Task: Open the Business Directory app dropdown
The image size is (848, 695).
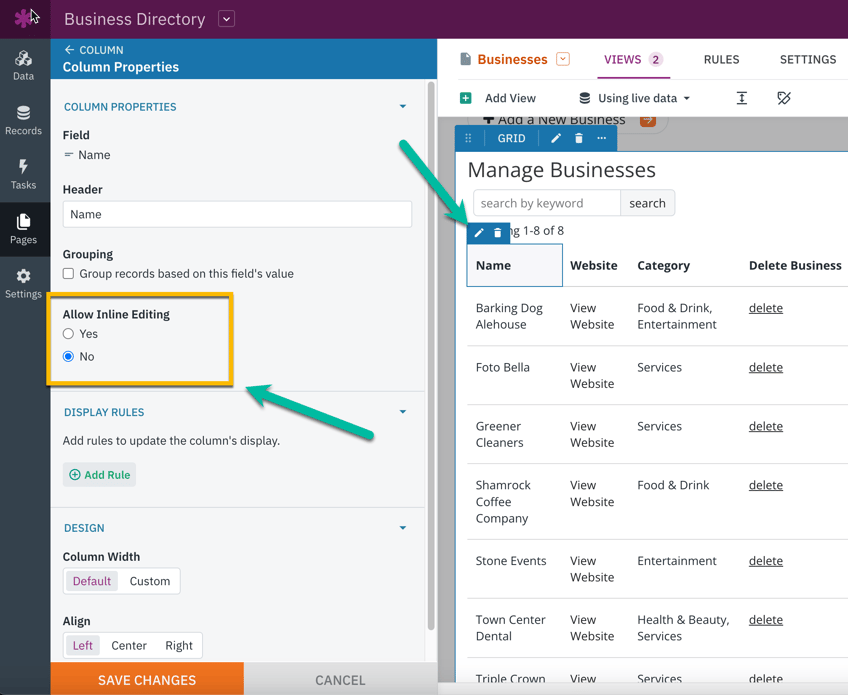Action: 227,19
